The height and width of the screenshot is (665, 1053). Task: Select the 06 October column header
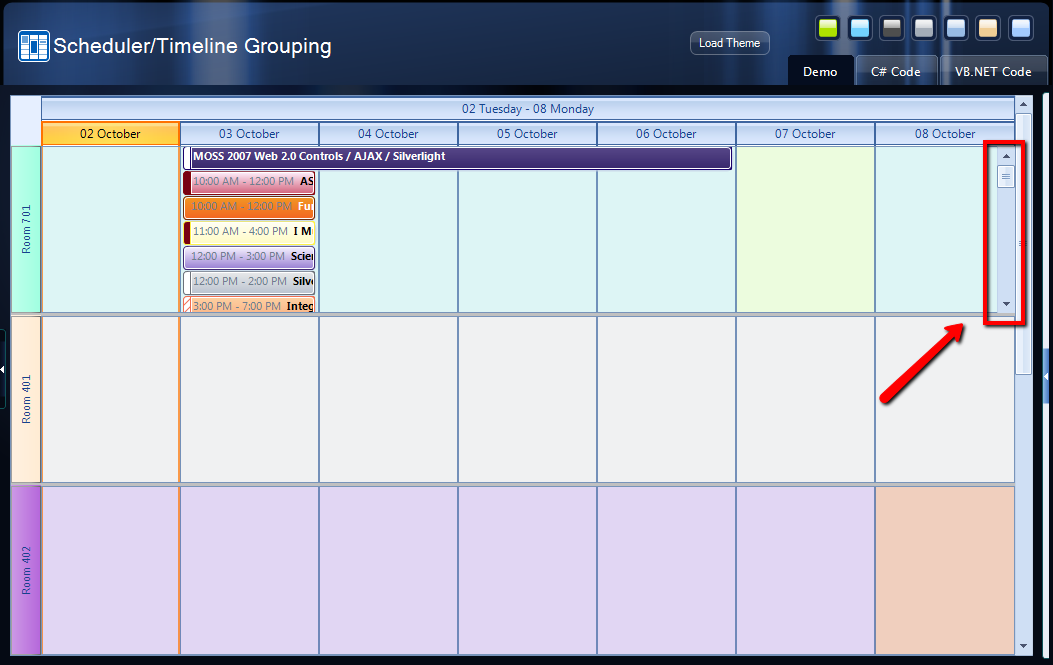coord(666,134)
